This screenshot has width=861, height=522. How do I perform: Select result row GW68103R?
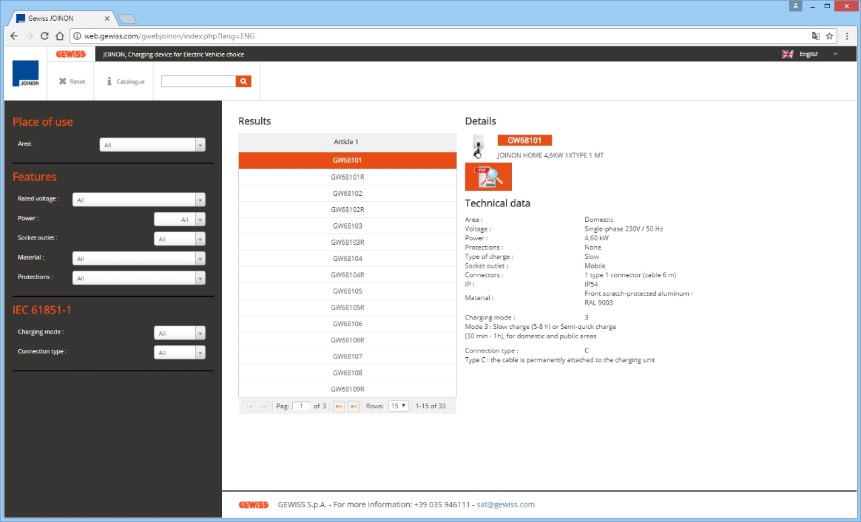(347, 242)
